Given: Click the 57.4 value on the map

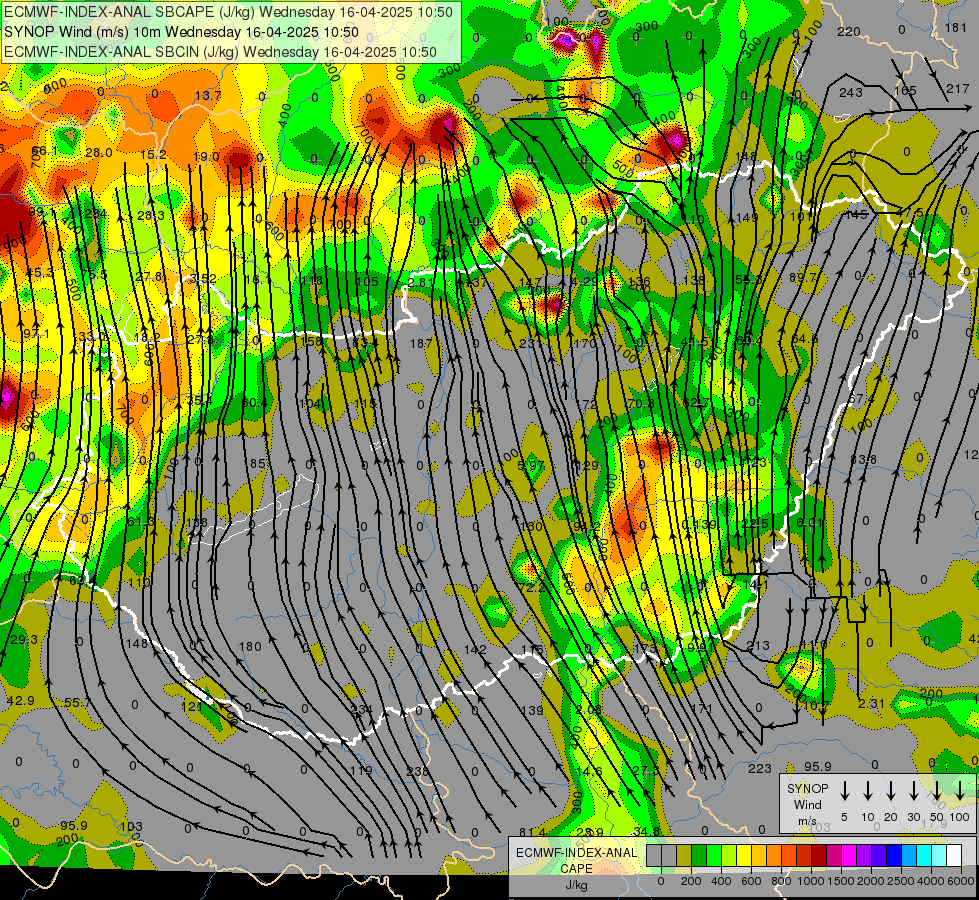Looking at the screenshot, I should [862, 399].
